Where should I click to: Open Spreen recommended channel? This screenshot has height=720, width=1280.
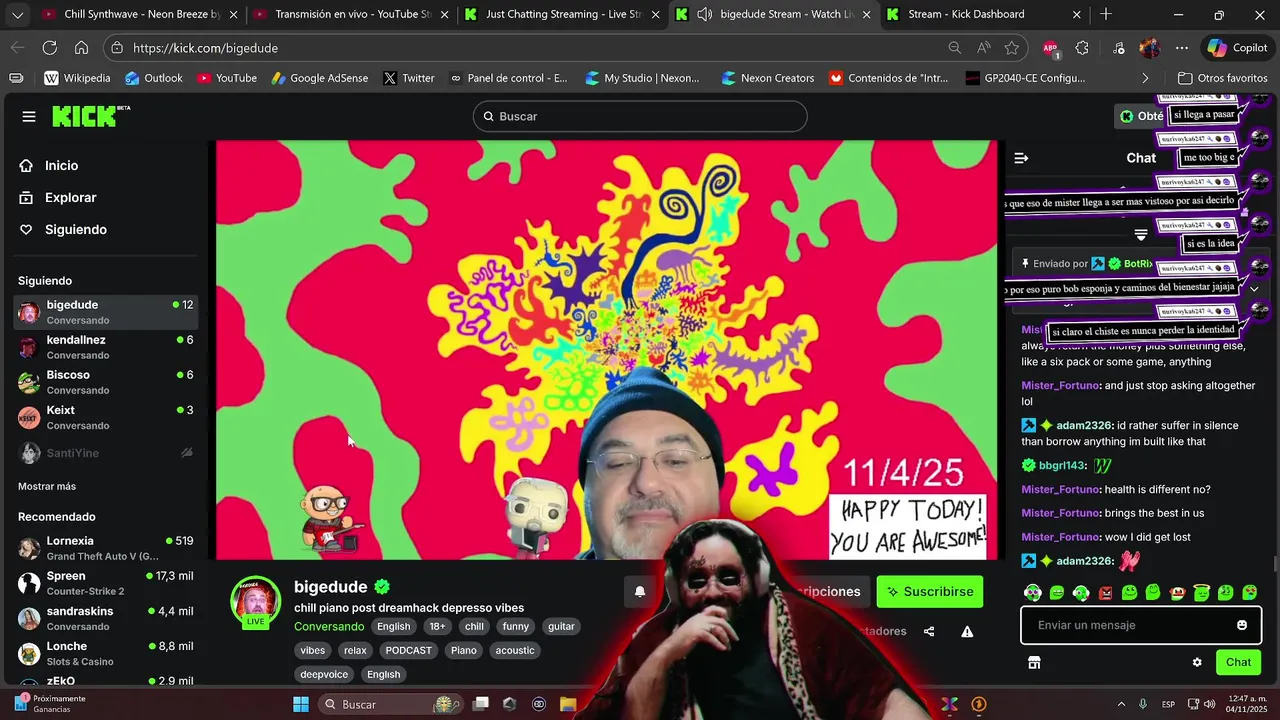[106, 583]
